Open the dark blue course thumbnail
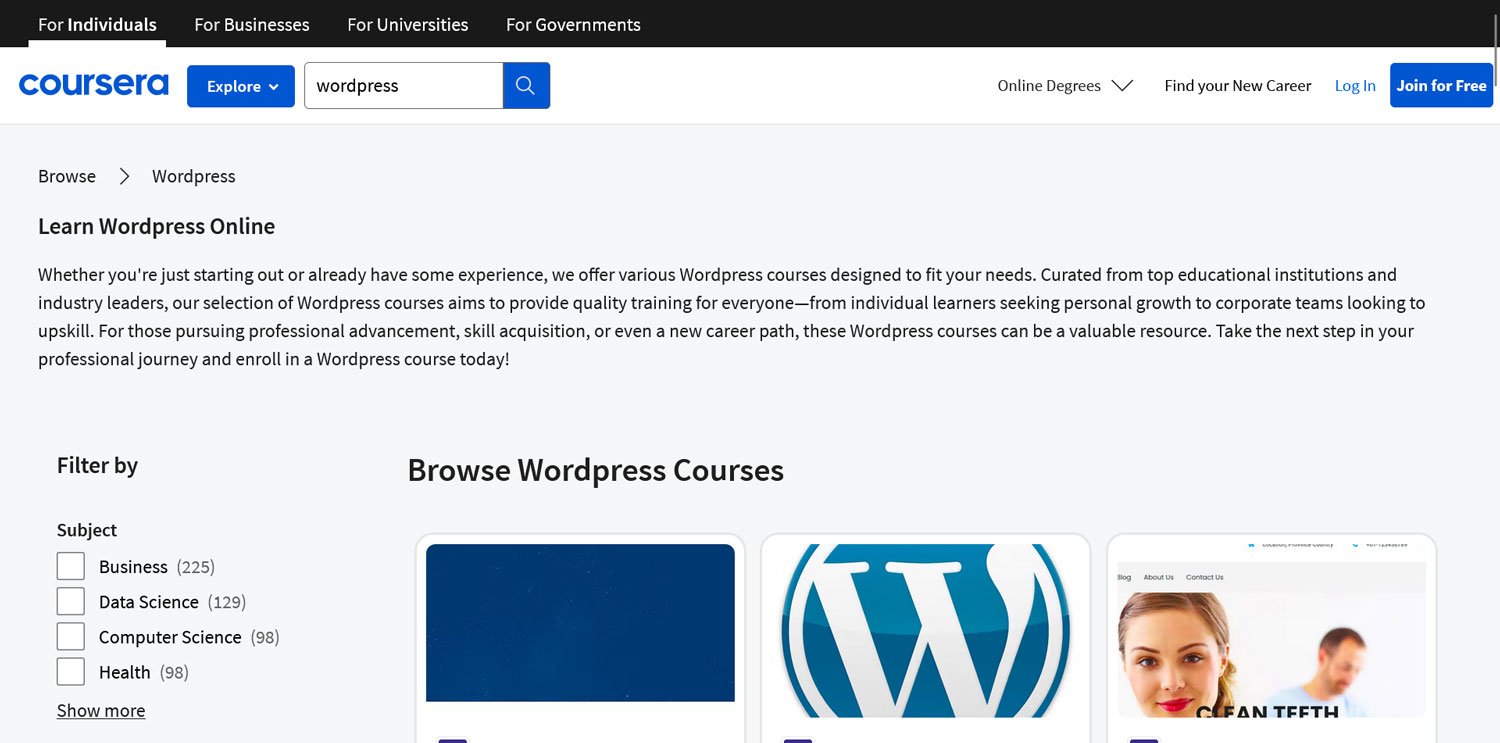This screenshot has width=1500, height=743. pyautogui.click(x=580, y=622)
